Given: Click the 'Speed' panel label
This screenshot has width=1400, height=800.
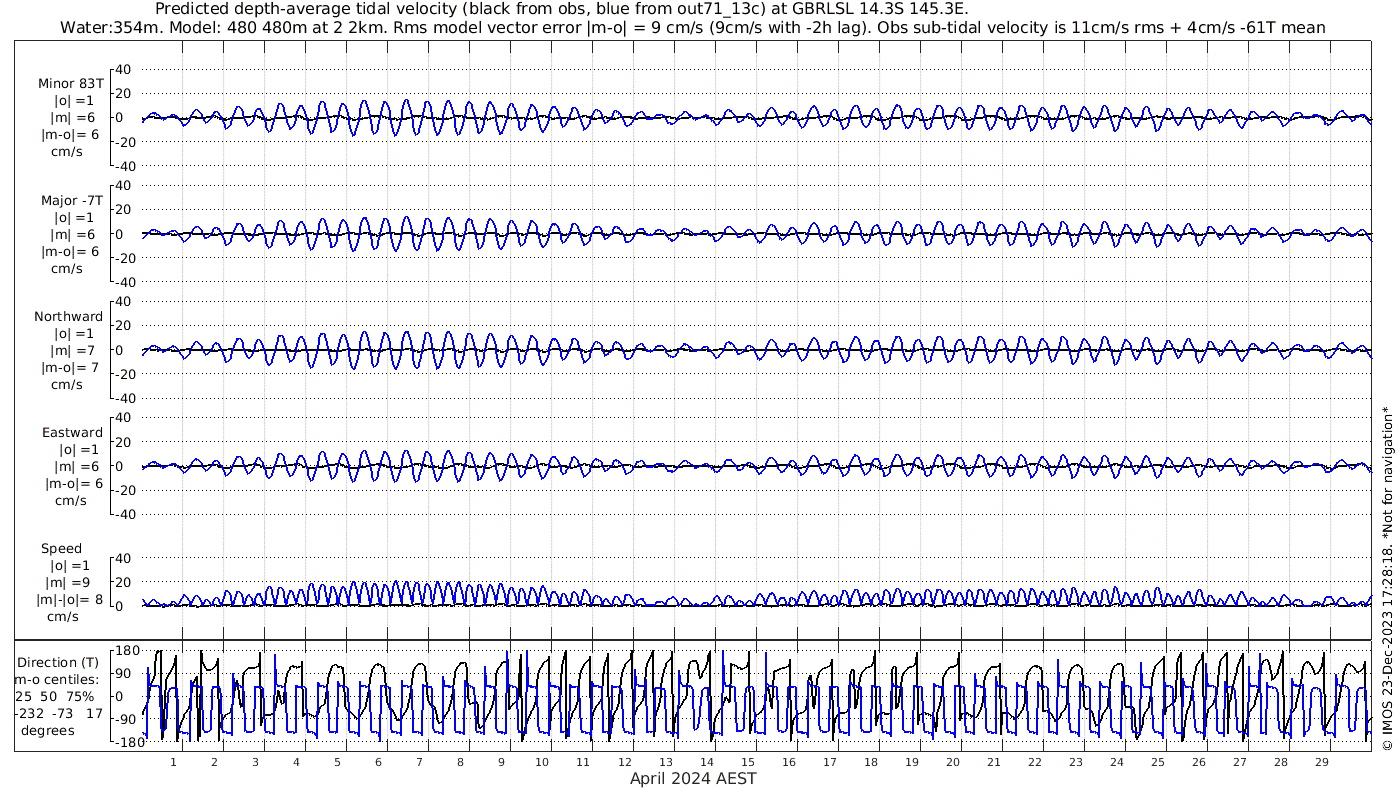Looking at the screenshot, I should click(x=61, y=549).
